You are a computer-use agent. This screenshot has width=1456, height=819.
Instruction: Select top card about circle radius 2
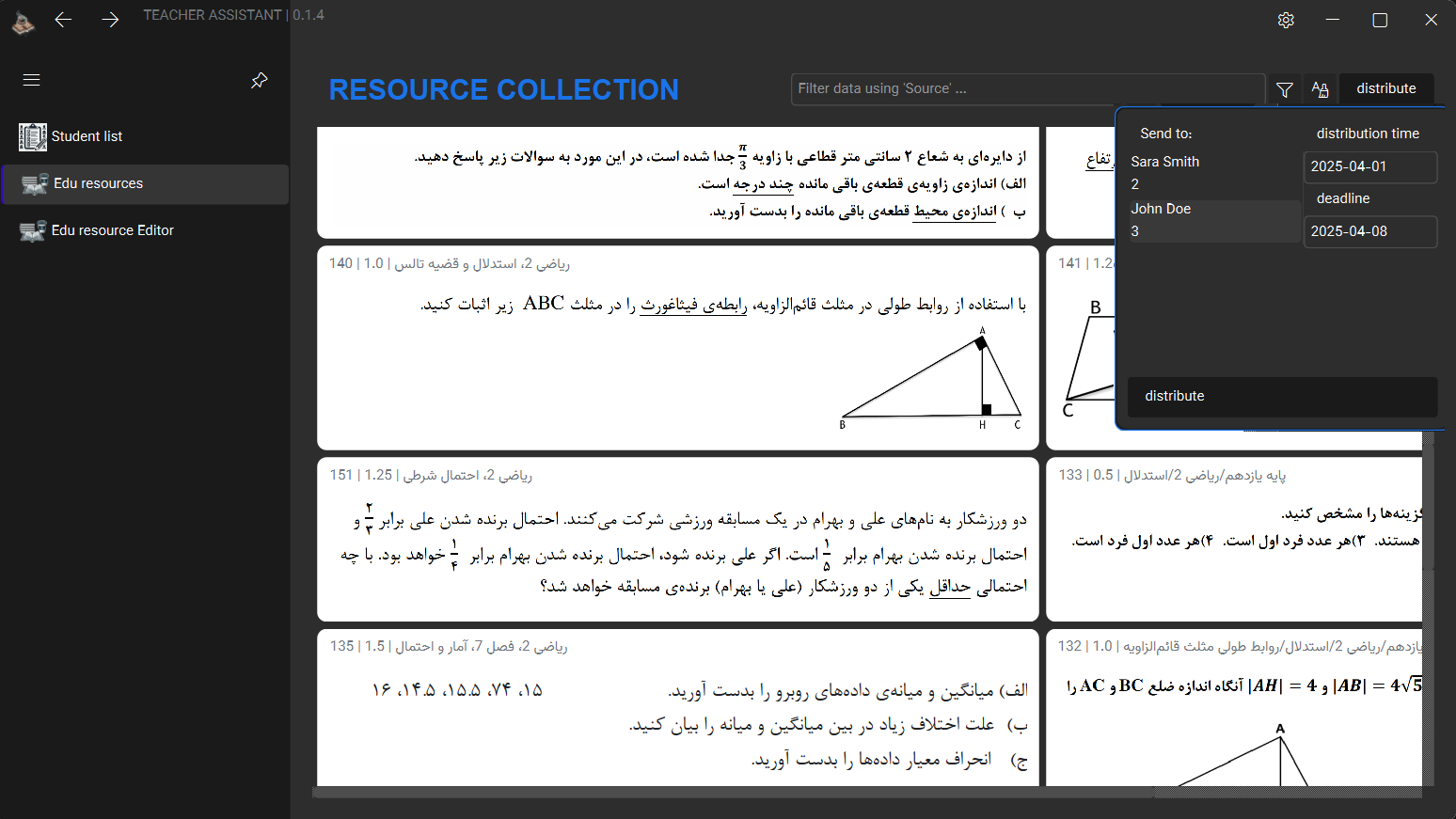[678, 182]
